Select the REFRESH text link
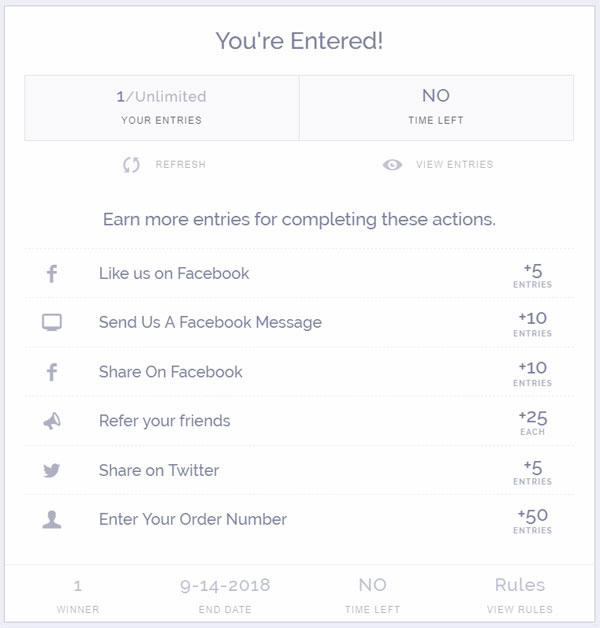600x628 pixels. 181,165
